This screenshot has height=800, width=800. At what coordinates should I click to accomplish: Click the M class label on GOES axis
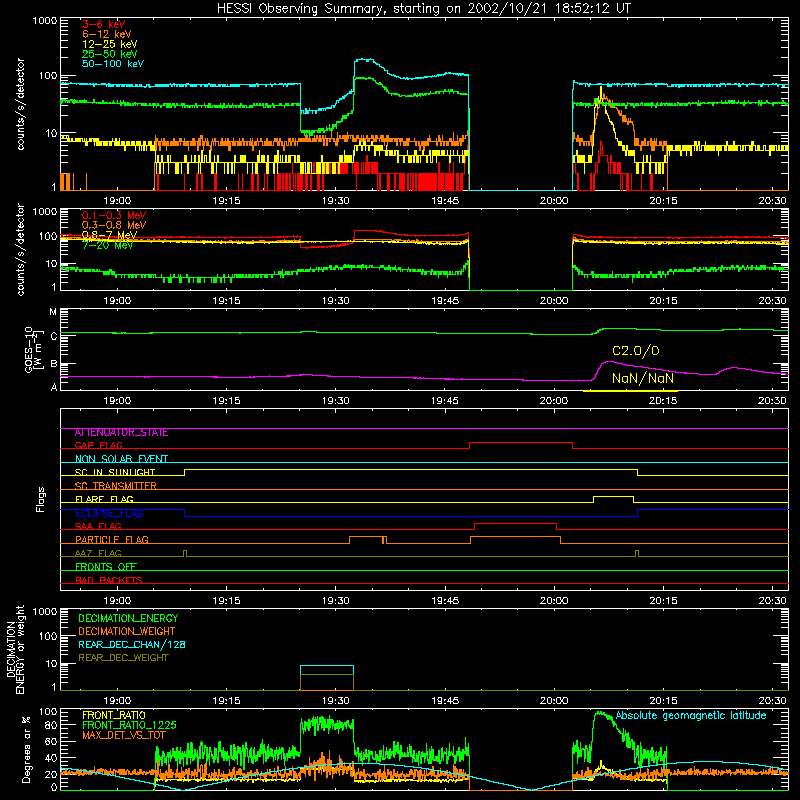point(53,312)
